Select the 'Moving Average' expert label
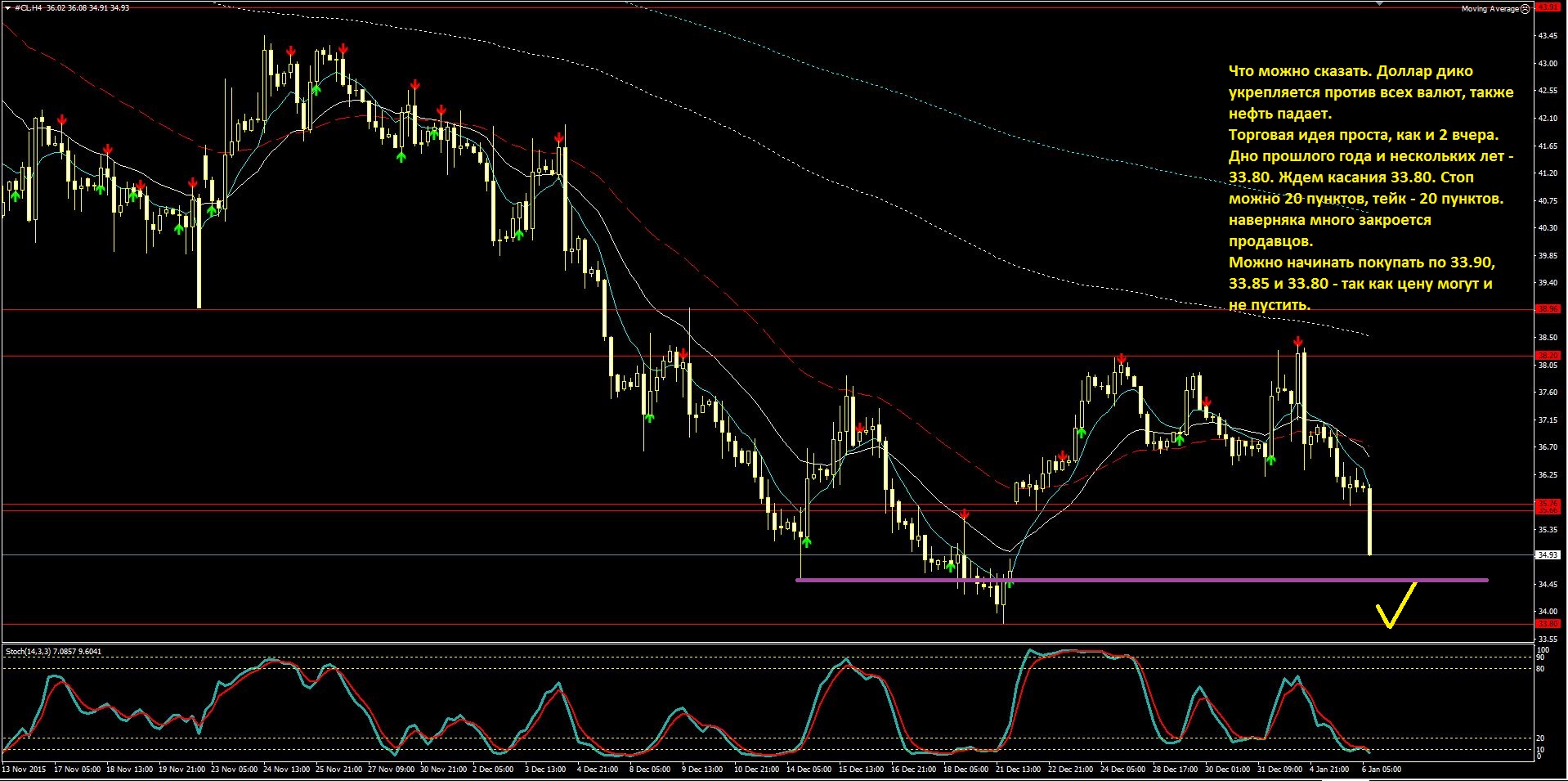 [1490, 9]
